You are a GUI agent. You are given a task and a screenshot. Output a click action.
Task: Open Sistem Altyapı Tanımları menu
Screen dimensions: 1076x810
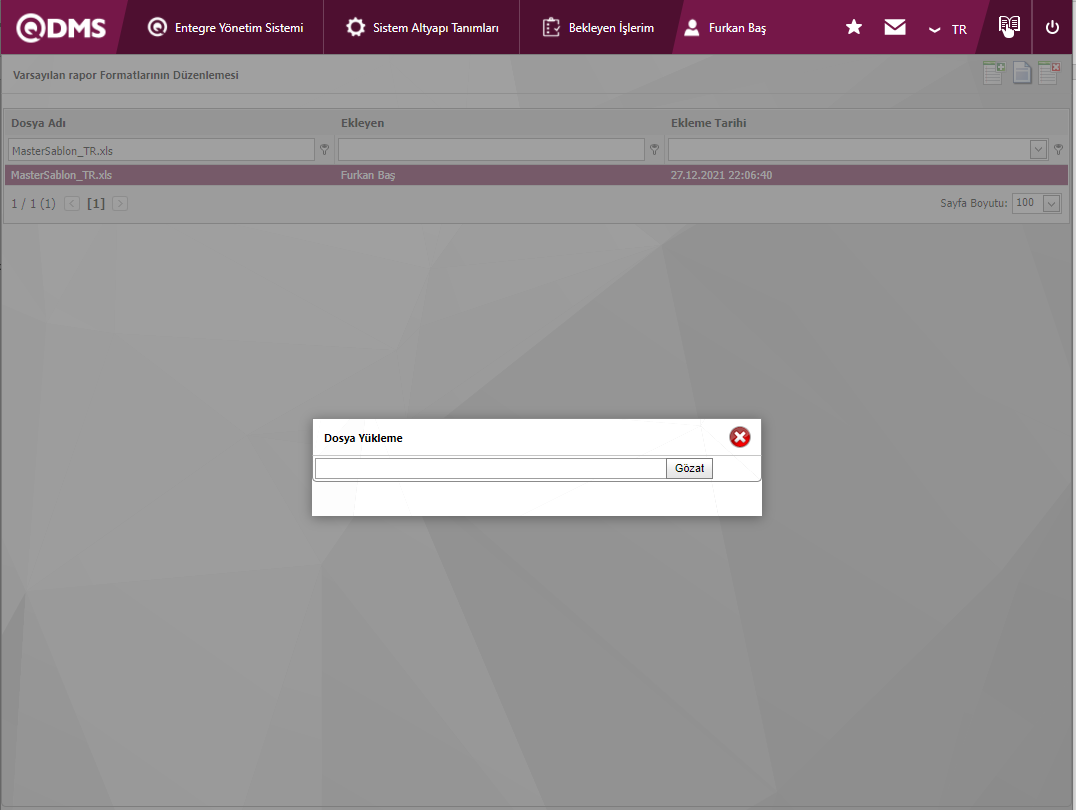coord(422,27)
